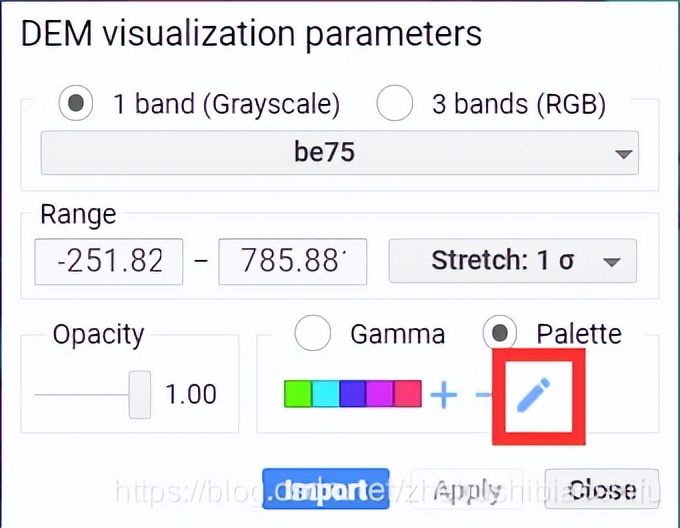This screenshot has width=680, height=528.
Task: Click the range minimum field -251.82
Action: point(109,261)
